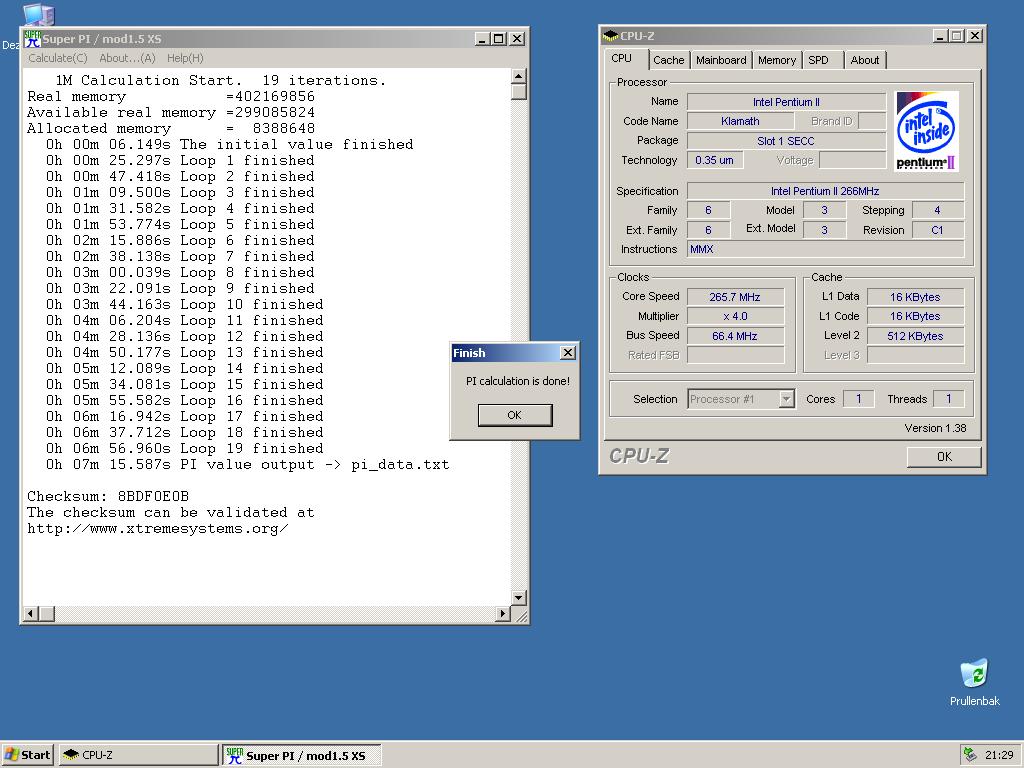
Task: Open the About tab in CPU-Z
Action: pos(865,60)
